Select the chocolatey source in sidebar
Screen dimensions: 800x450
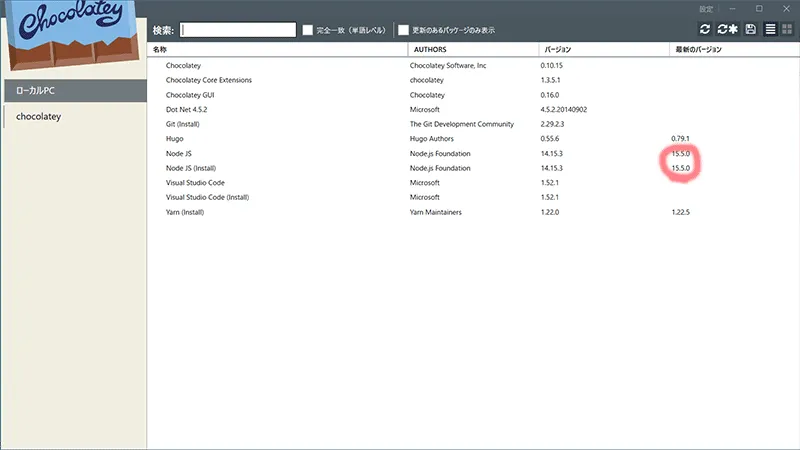point(76,116)
